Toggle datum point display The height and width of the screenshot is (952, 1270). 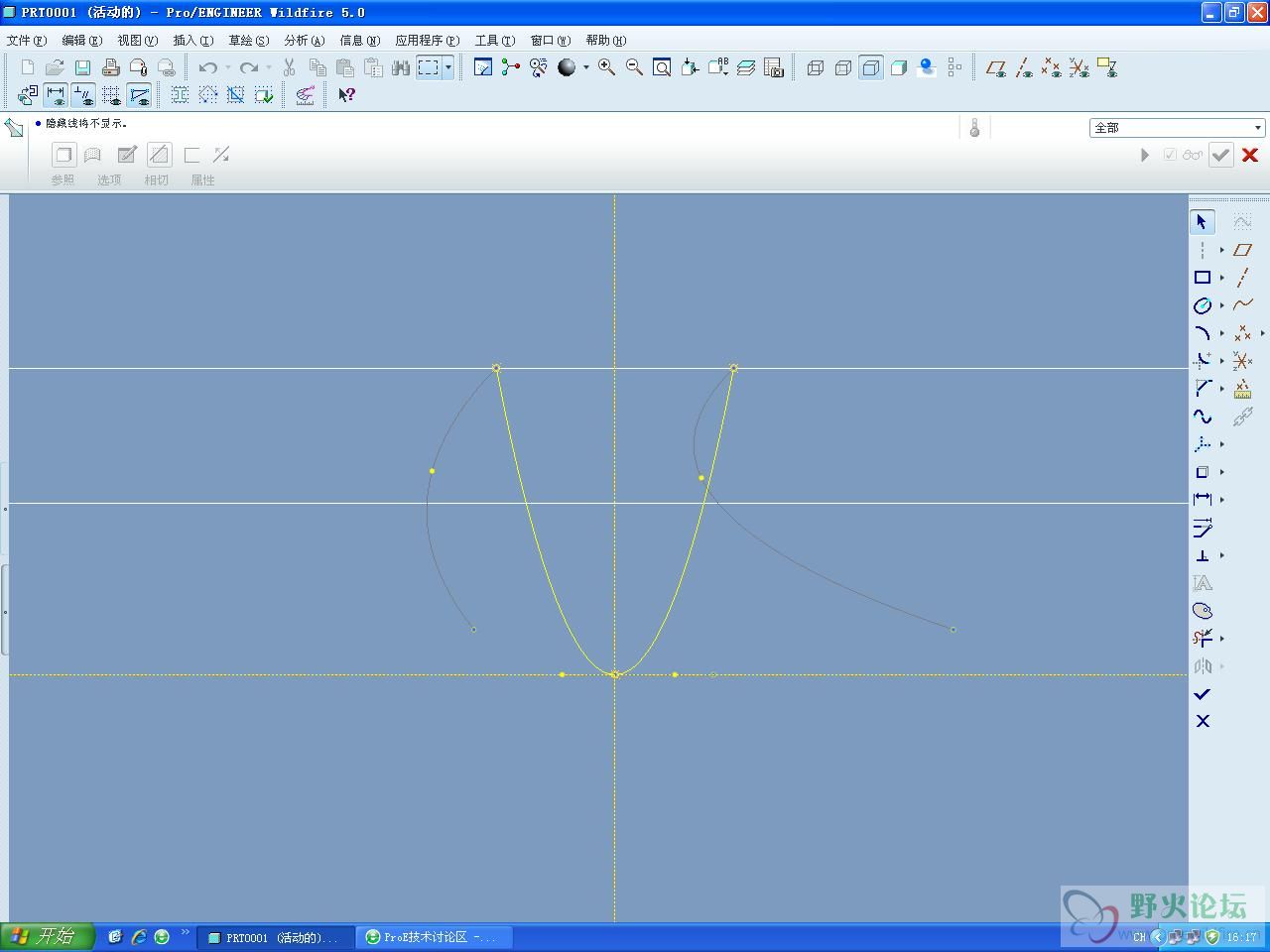point(1052,67)
